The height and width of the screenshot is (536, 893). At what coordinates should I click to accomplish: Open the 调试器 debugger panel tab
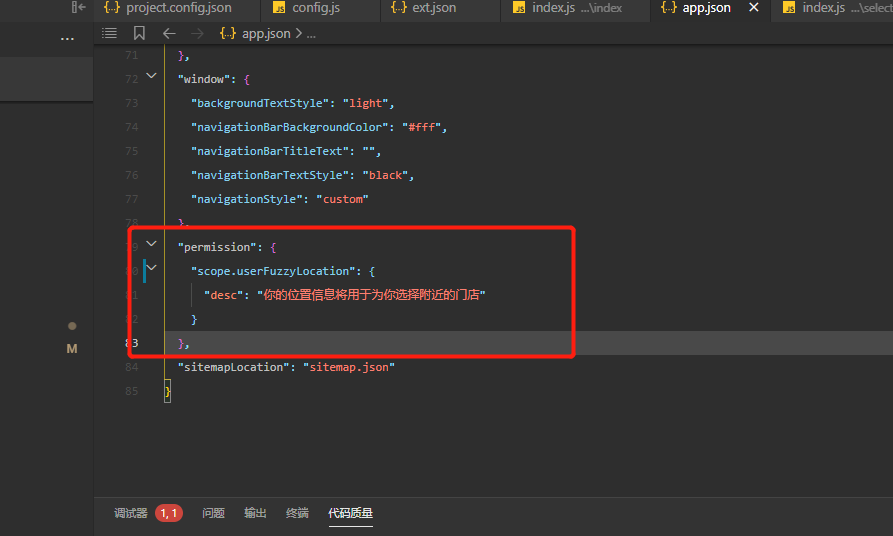130,513
